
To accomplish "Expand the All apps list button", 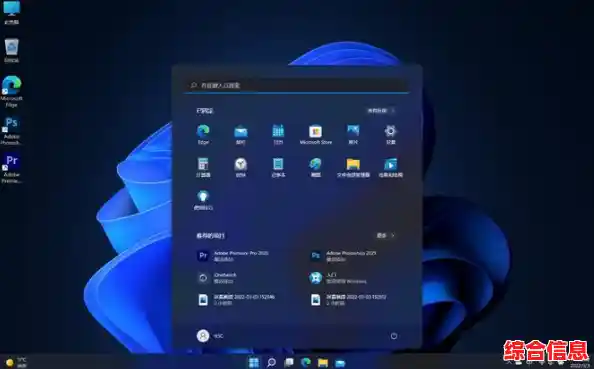I will tap(381, 111).
